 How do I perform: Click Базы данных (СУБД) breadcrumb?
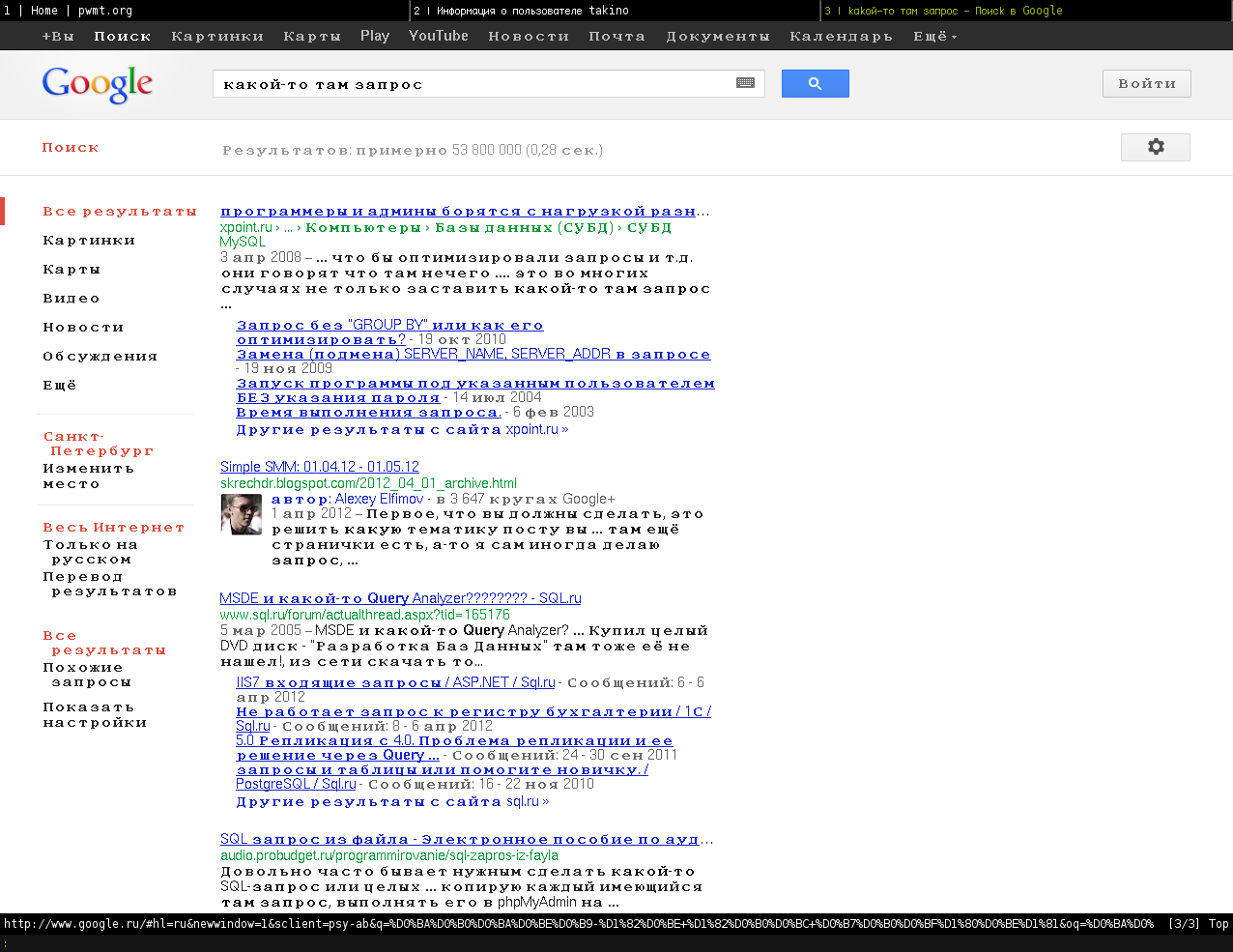click(525, 228)
